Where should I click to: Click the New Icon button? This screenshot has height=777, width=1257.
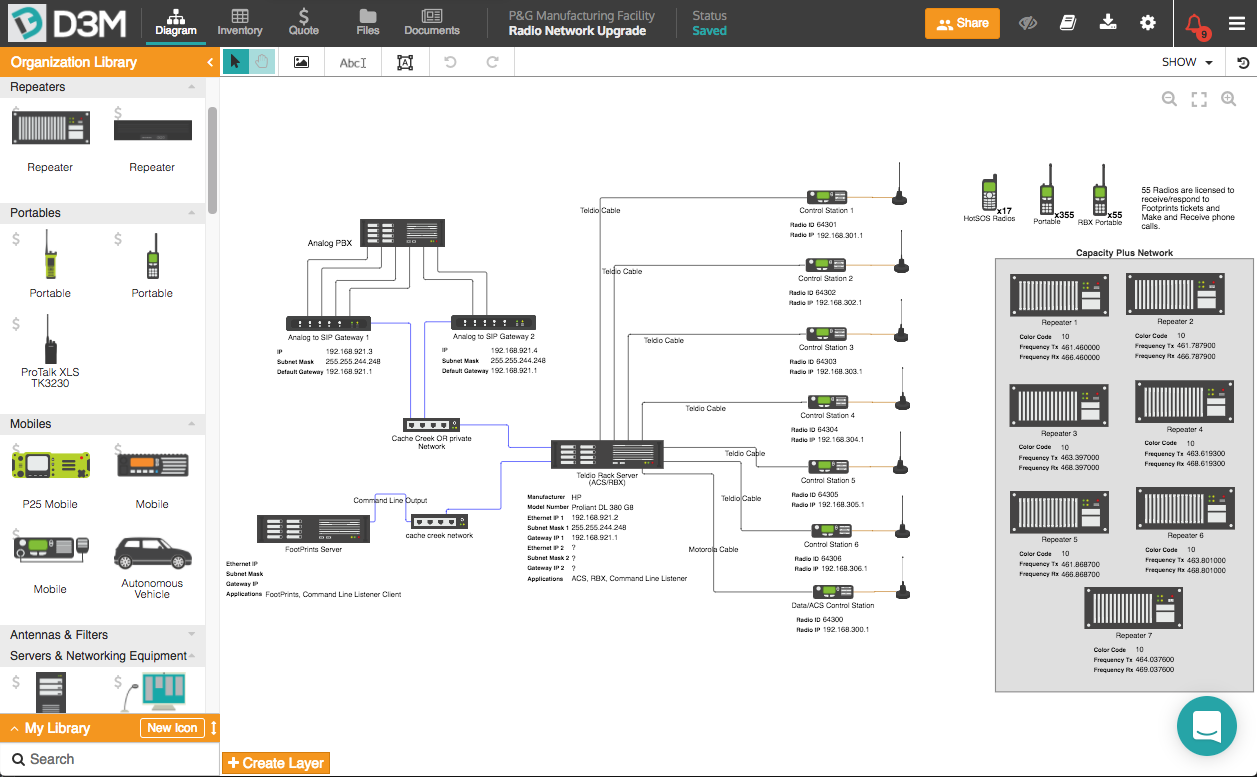pos(172,728)
